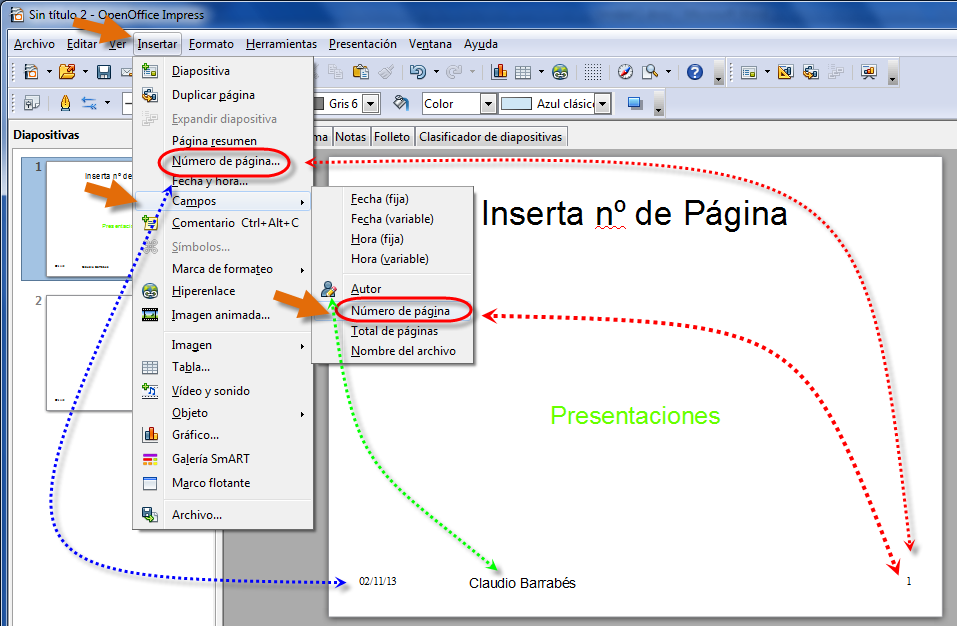
Task: Select Hora (fija) field
Action: click(x=377, y=239)
